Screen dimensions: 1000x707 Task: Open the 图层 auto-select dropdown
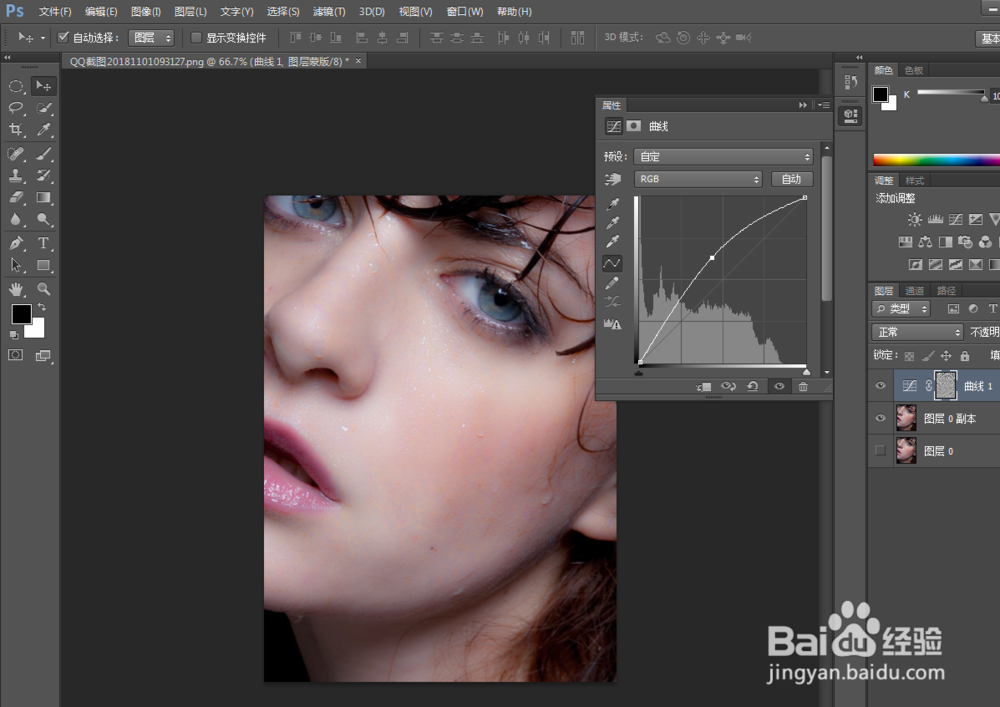(151, 38)
